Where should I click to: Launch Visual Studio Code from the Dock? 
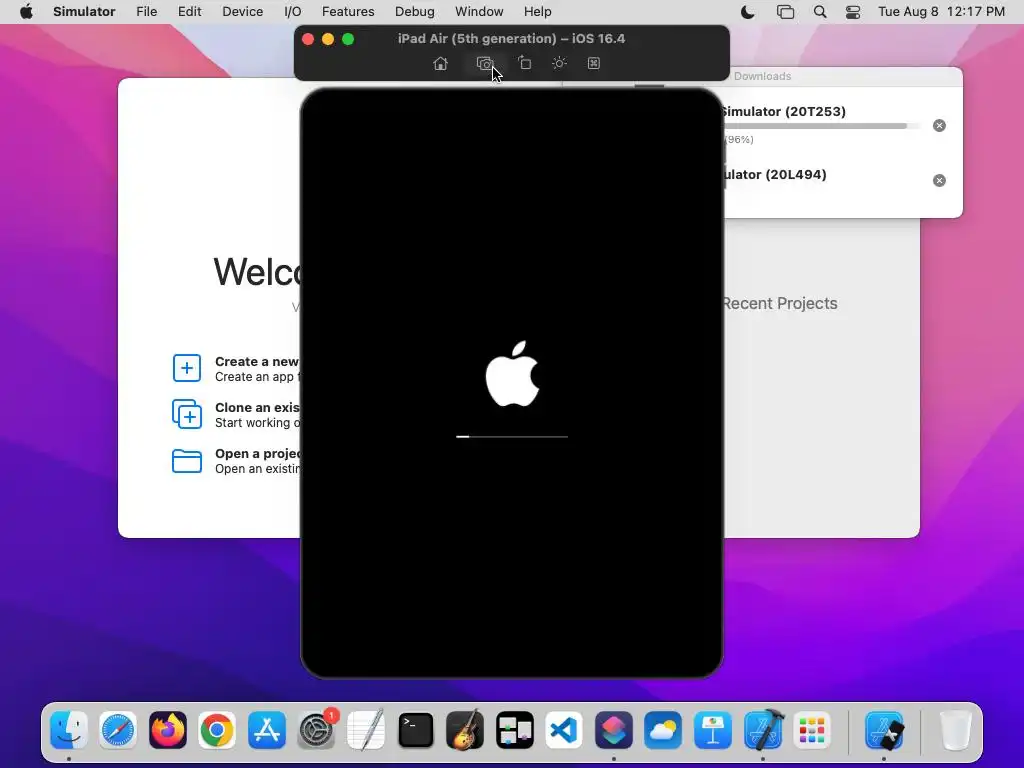pos(564,729)
